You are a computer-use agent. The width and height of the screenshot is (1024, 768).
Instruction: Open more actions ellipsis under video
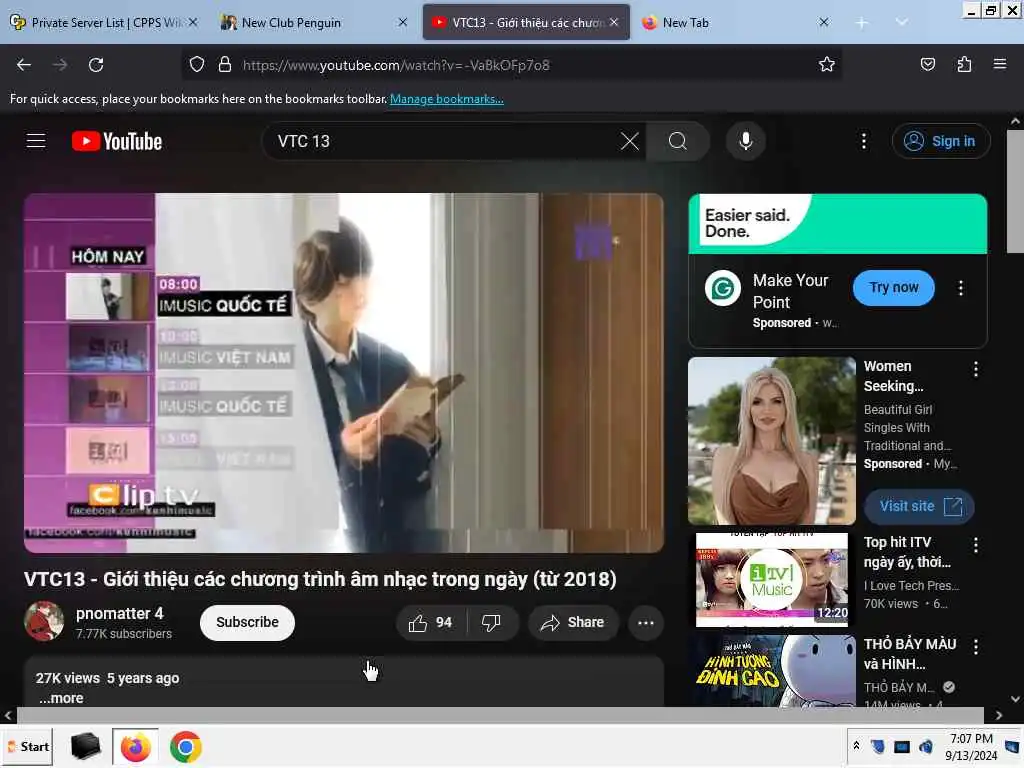coord(645,622)
